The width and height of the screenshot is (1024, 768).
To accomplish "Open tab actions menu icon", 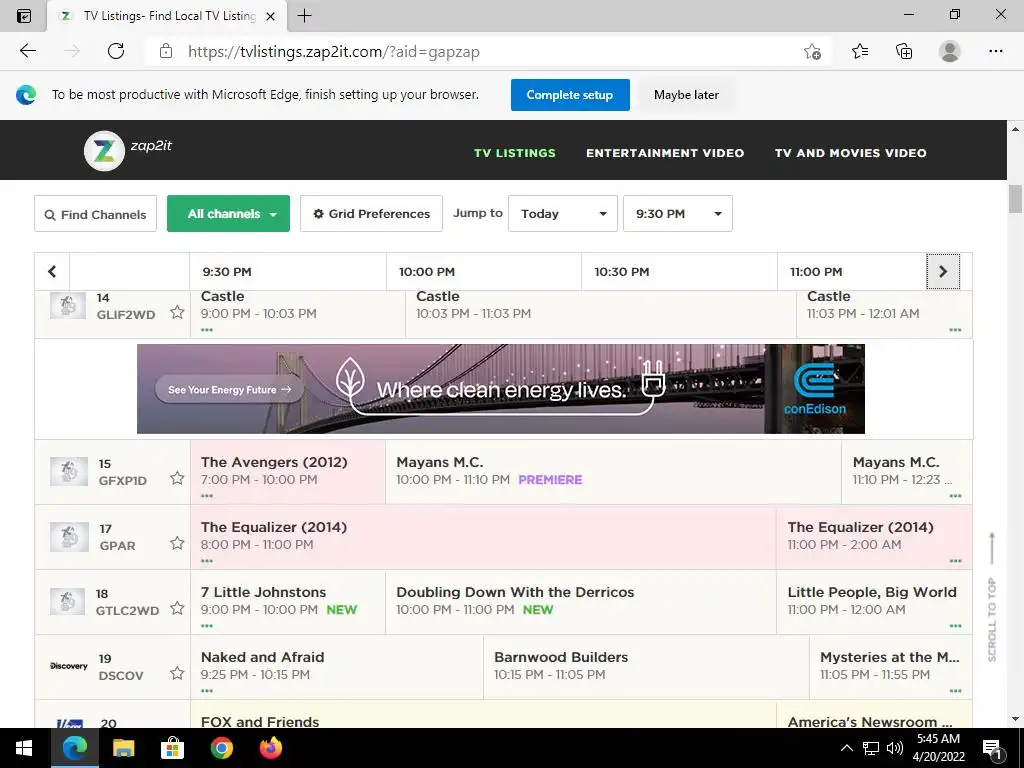I will coord(24,16).
